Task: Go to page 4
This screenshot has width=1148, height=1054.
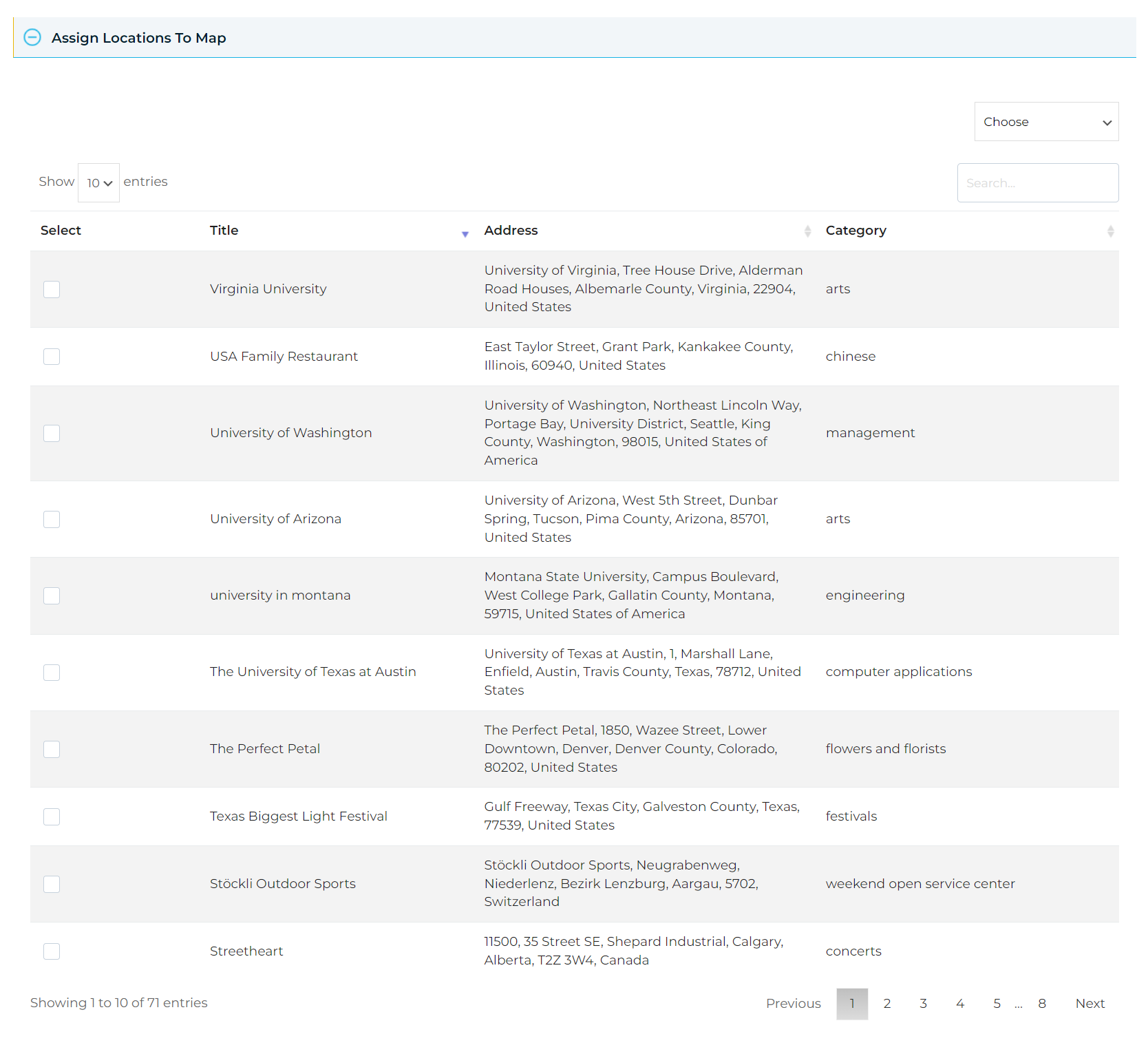Action: click(960, 1004)
